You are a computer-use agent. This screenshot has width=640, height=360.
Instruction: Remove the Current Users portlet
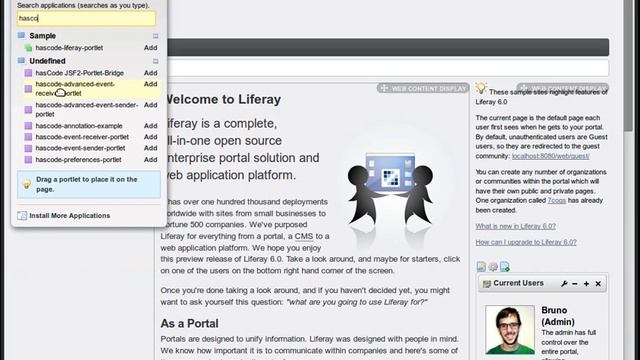pos(598,284)
